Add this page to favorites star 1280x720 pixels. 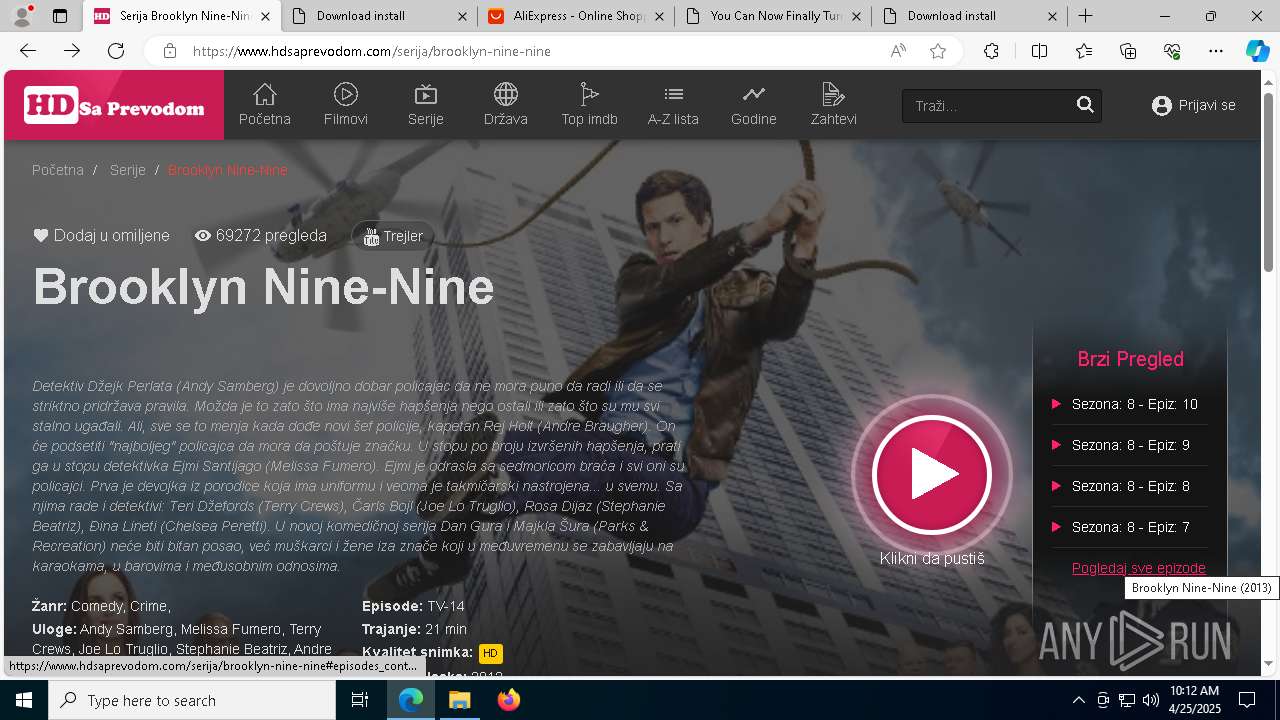pos(938,51)
